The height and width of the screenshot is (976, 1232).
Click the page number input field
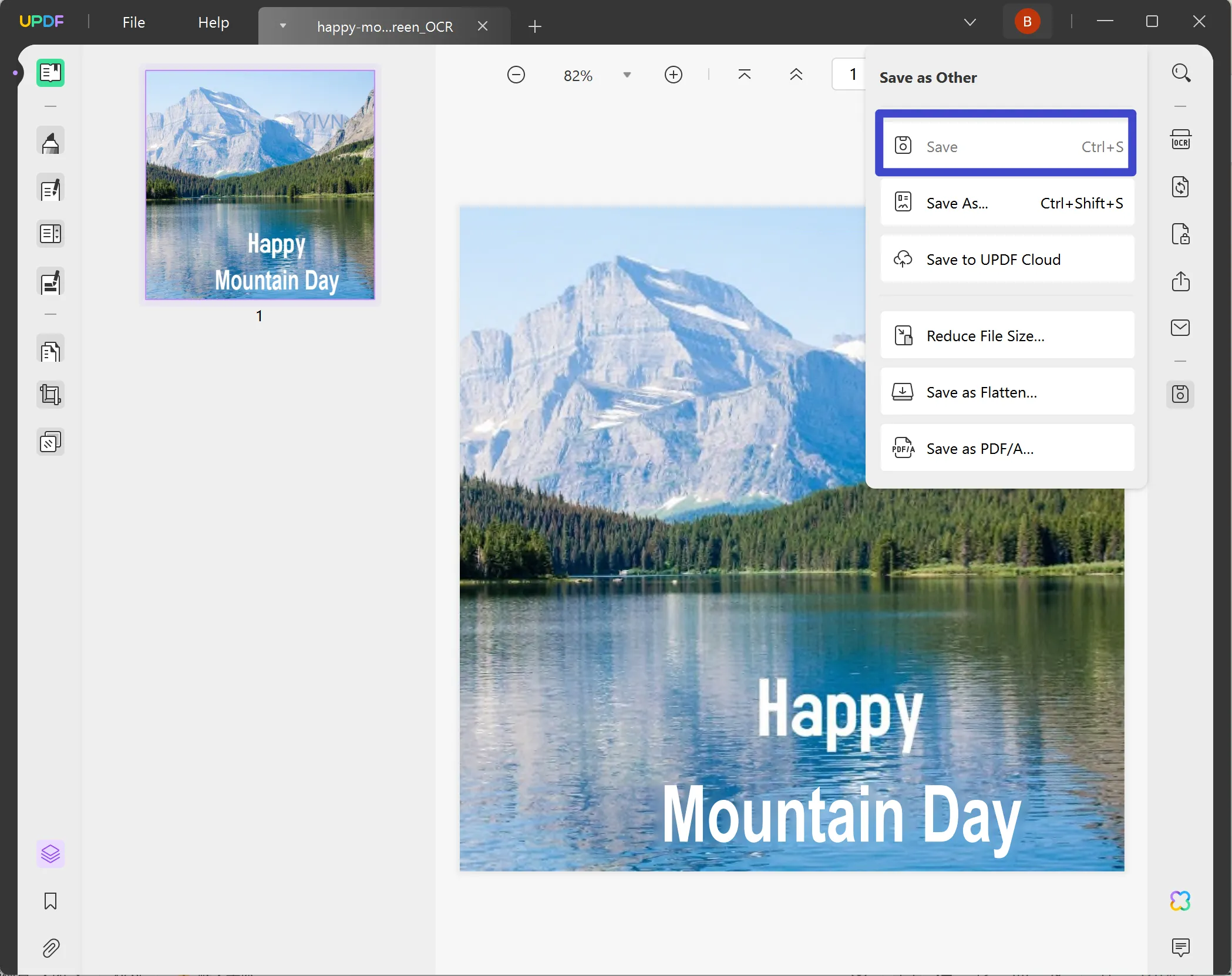[x=852, y=74]
